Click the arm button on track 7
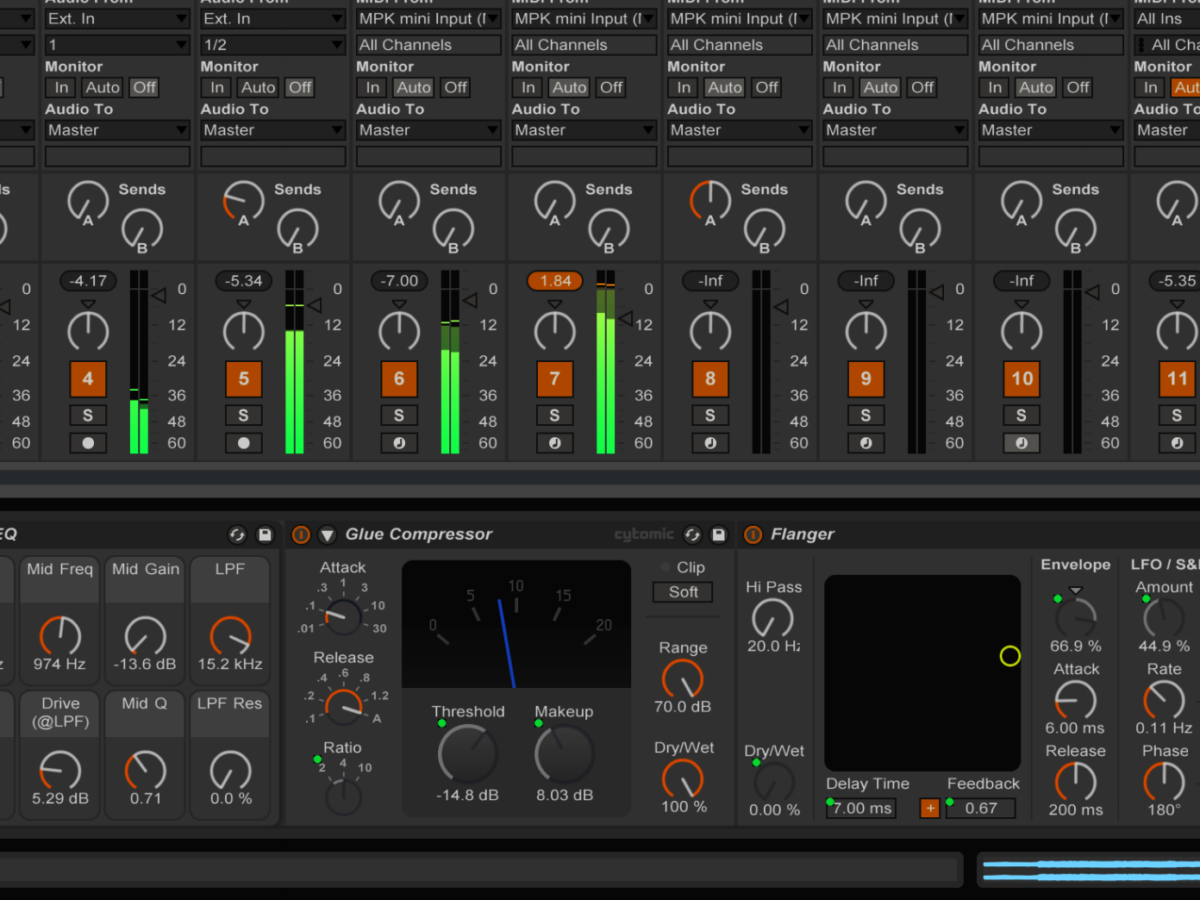This screenshot has height=900, width=1200. point(555,443)
